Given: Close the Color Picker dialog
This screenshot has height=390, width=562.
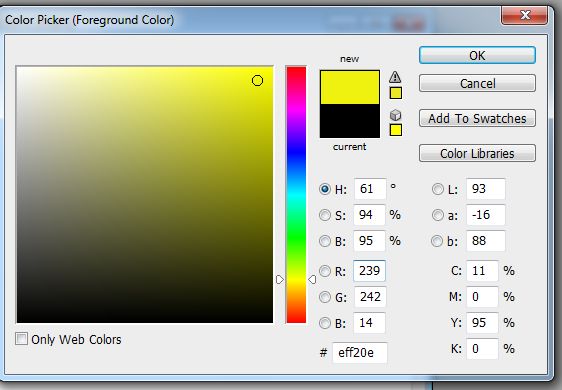Looking at the screenshot, I should click(525, 15).
